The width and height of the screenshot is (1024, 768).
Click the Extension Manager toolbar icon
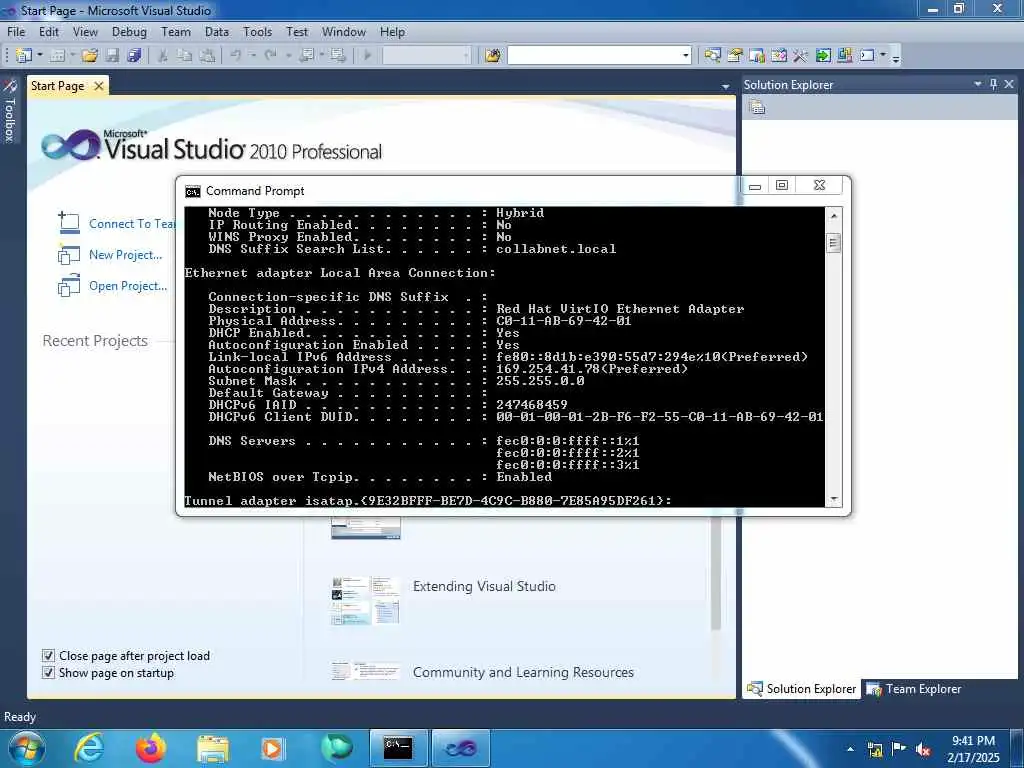click(844, 56)
